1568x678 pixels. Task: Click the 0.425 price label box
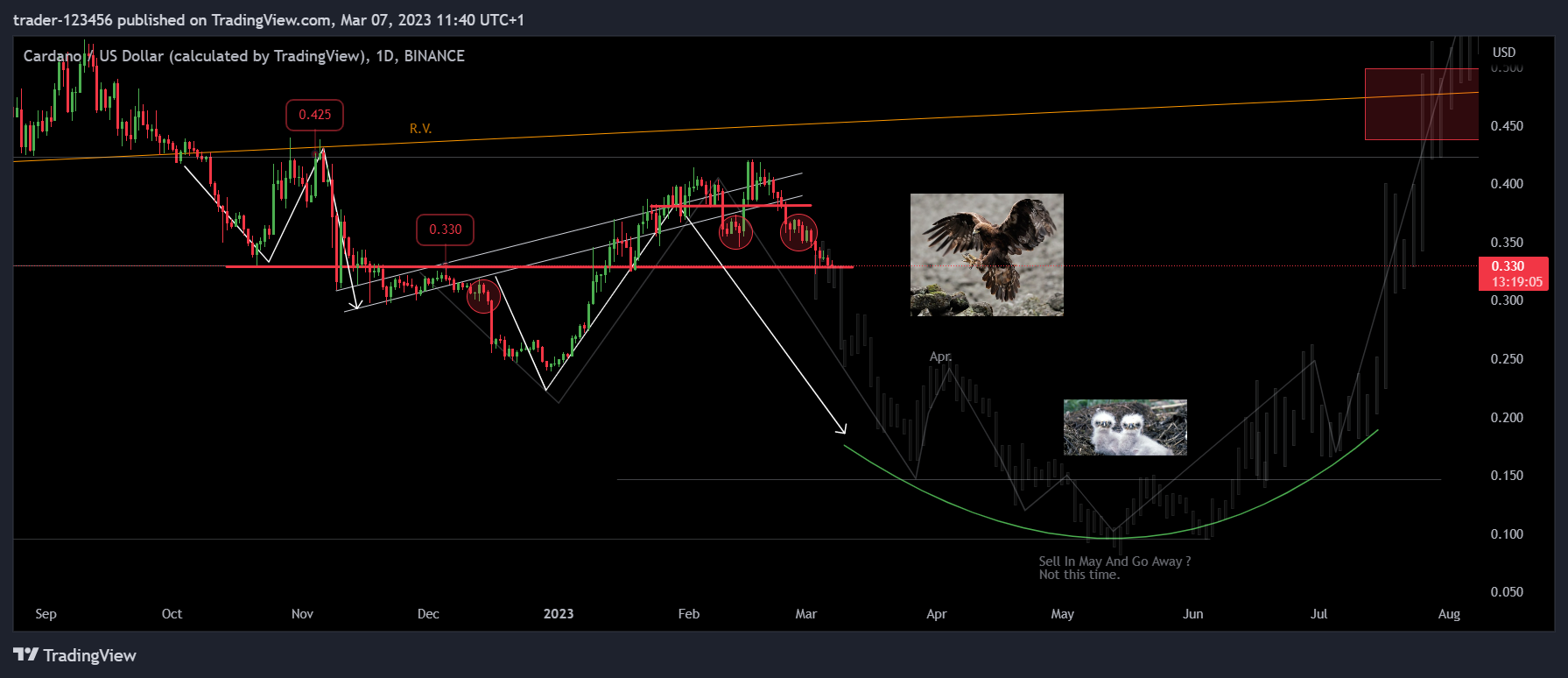point(314,115)
